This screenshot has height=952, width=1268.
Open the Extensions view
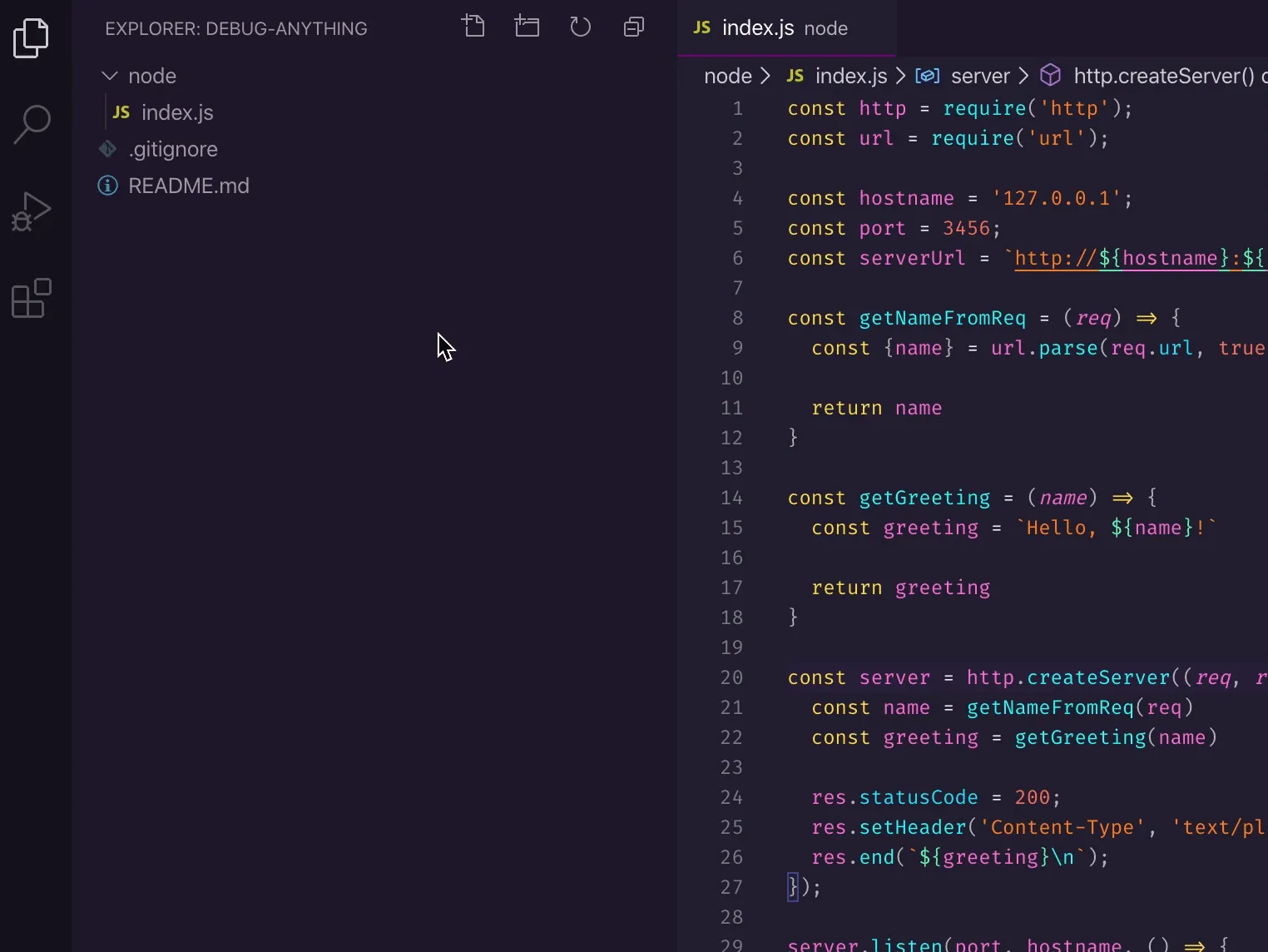pos(32,298)
